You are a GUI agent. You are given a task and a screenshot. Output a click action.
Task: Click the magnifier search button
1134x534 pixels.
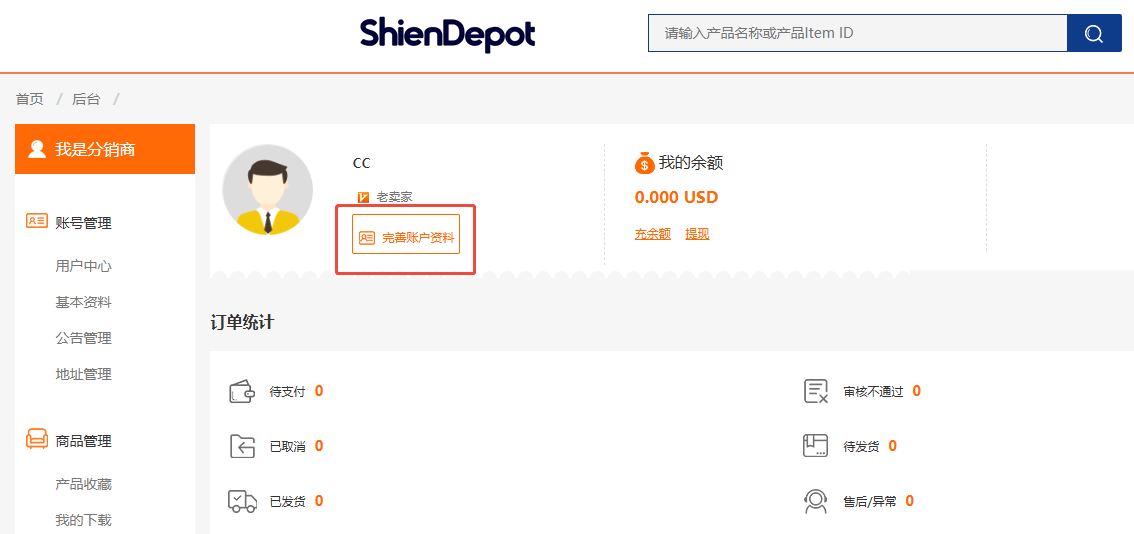[x=1094, y=33]
